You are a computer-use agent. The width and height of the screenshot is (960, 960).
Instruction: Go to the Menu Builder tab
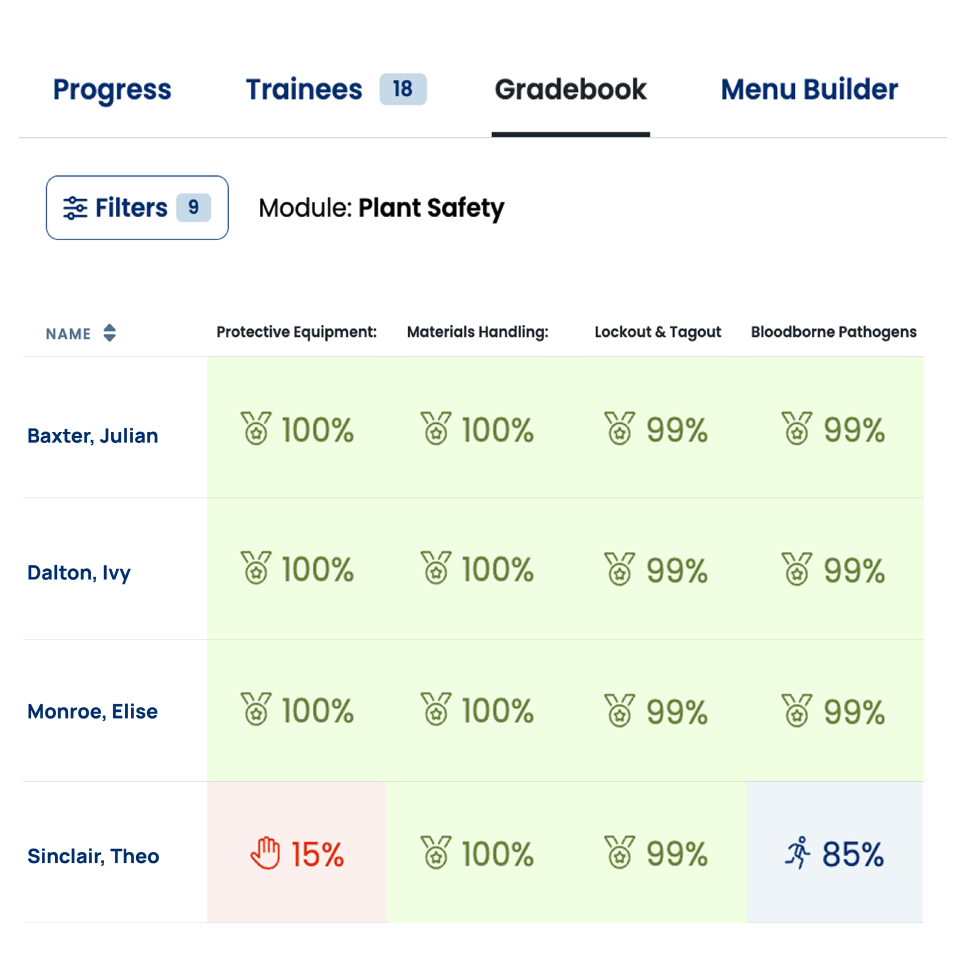(x=809, y=89)
